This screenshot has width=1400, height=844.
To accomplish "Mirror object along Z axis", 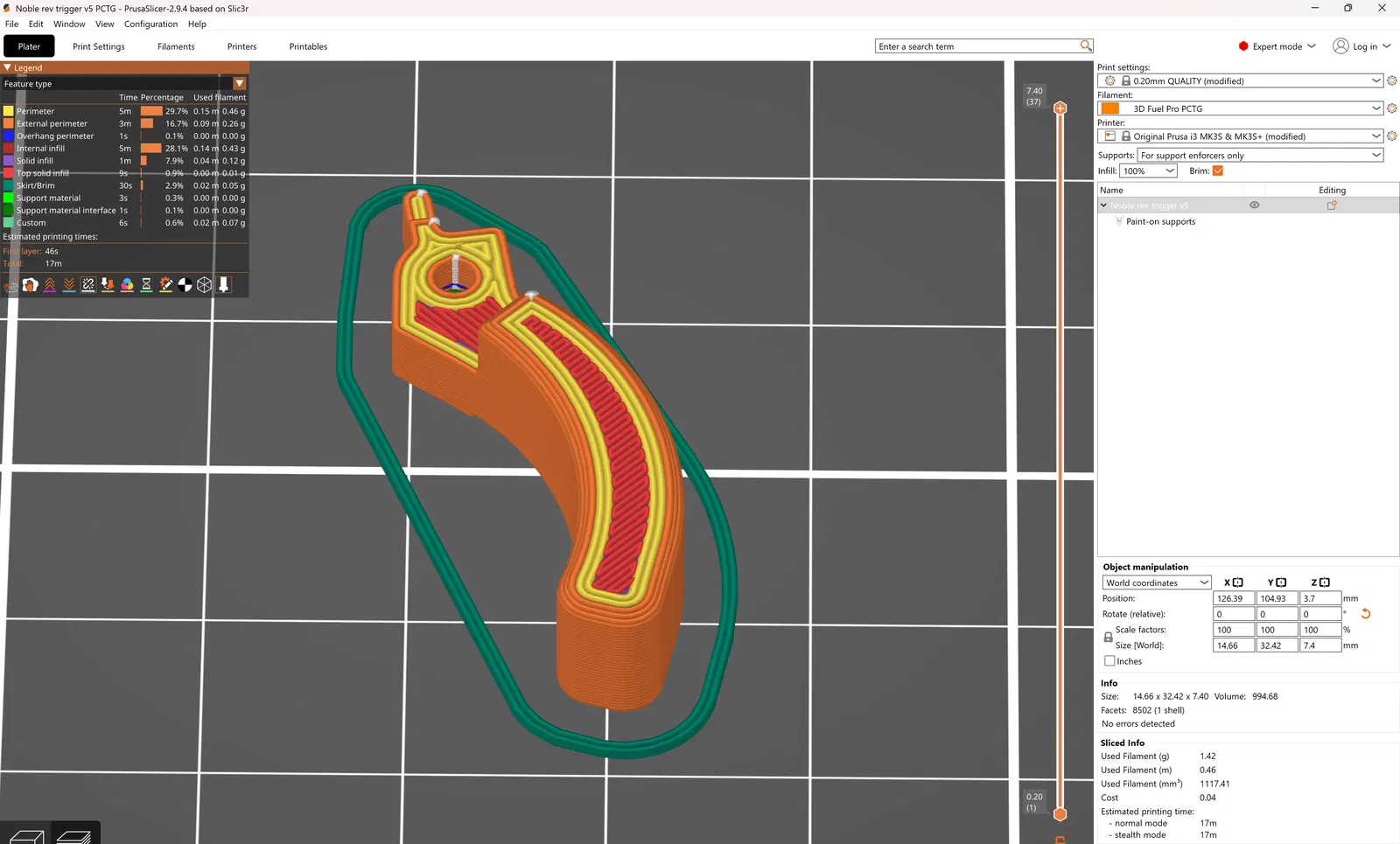I will [x=1324, y=582].
